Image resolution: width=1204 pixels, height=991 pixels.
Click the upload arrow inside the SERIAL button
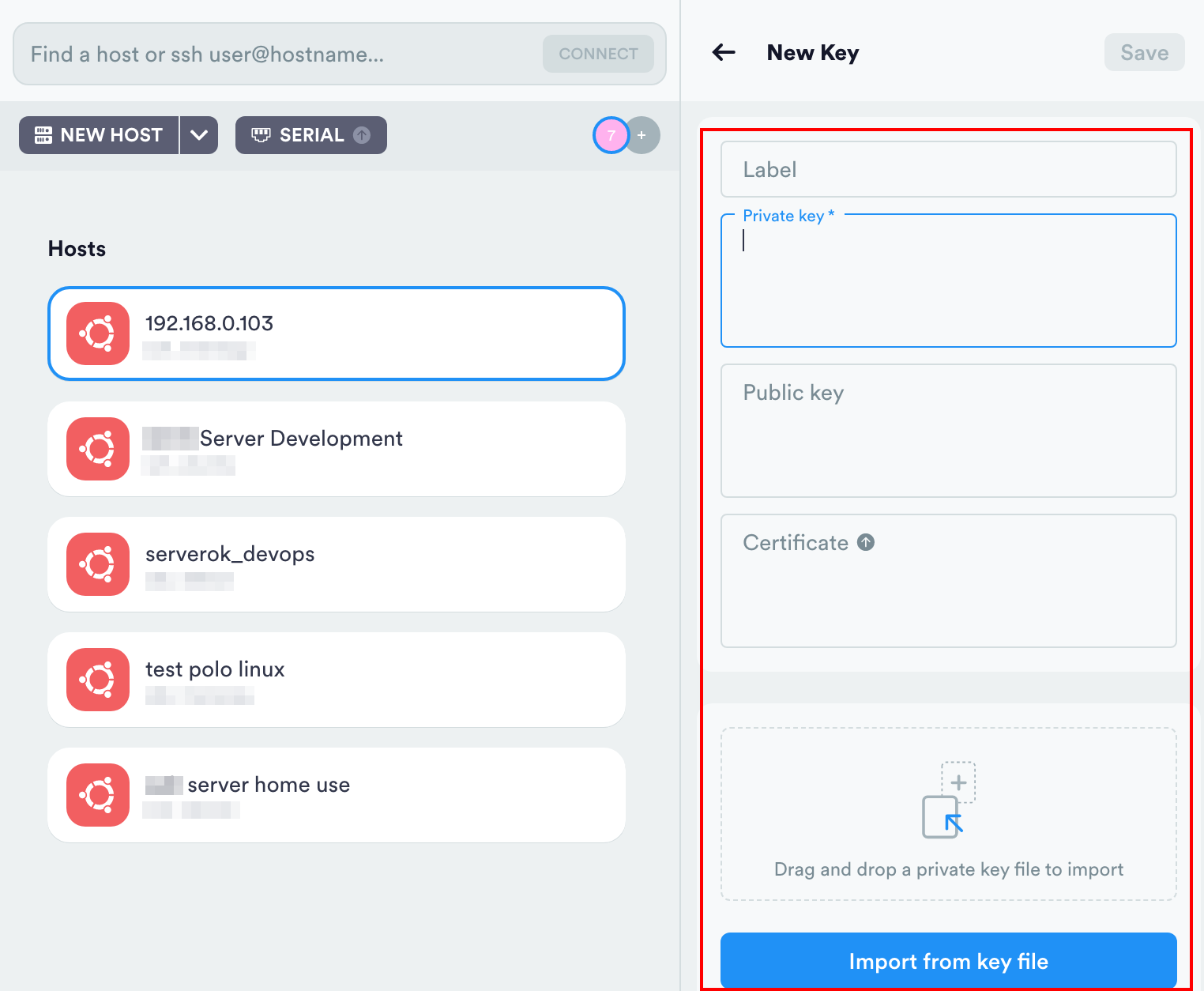pos(362,134)
